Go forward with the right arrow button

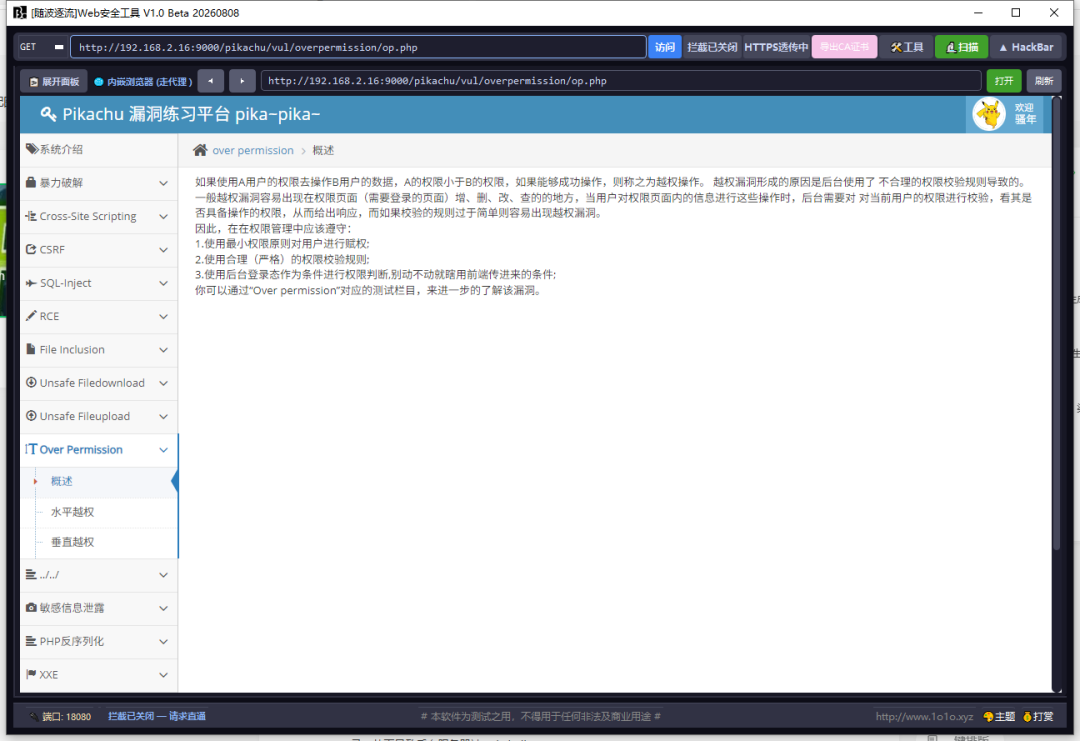coord(242,81)
